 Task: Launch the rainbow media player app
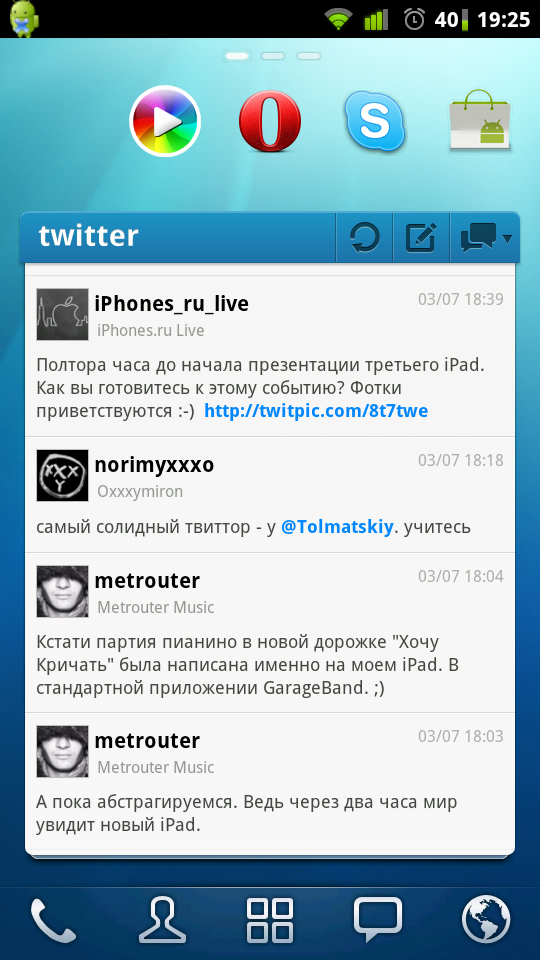coord(165,121)
